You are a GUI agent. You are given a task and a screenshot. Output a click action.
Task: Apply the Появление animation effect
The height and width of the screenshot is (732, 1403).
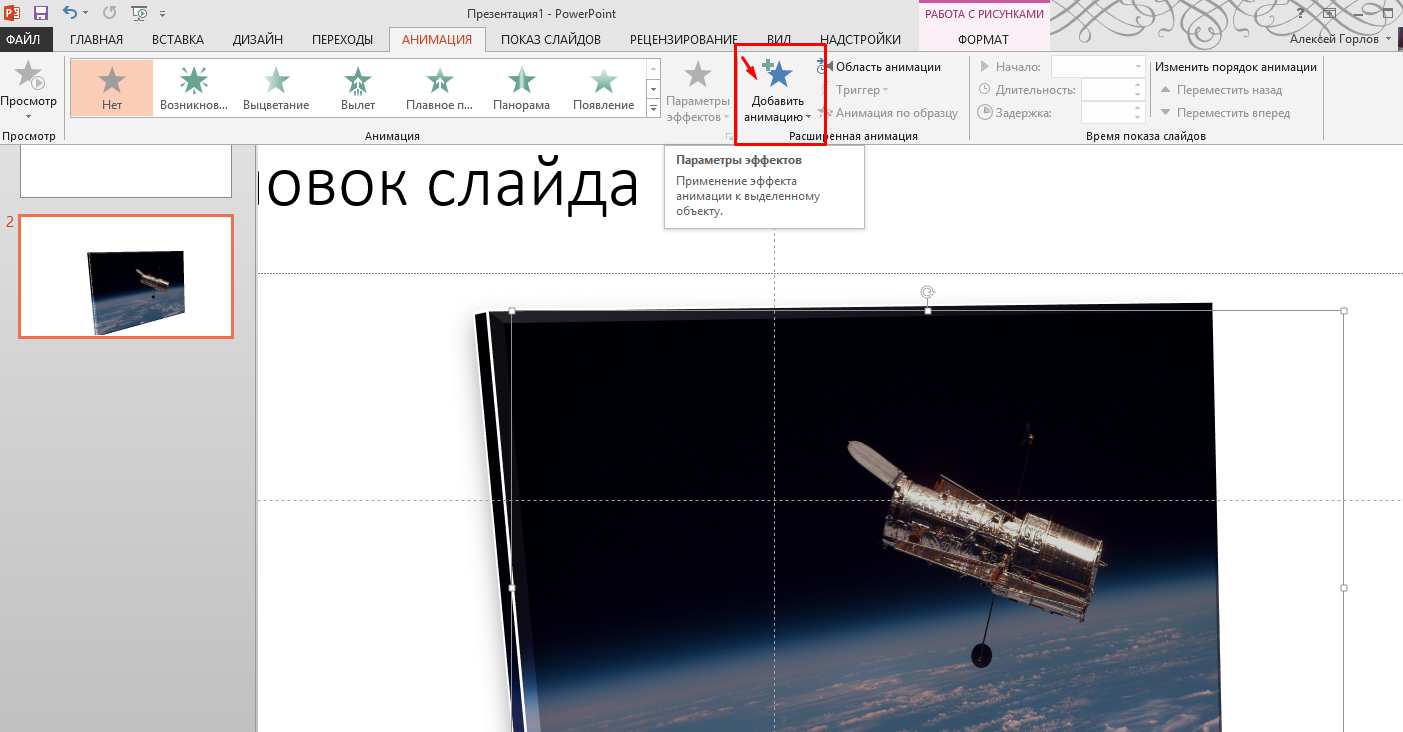click(603, 87)
